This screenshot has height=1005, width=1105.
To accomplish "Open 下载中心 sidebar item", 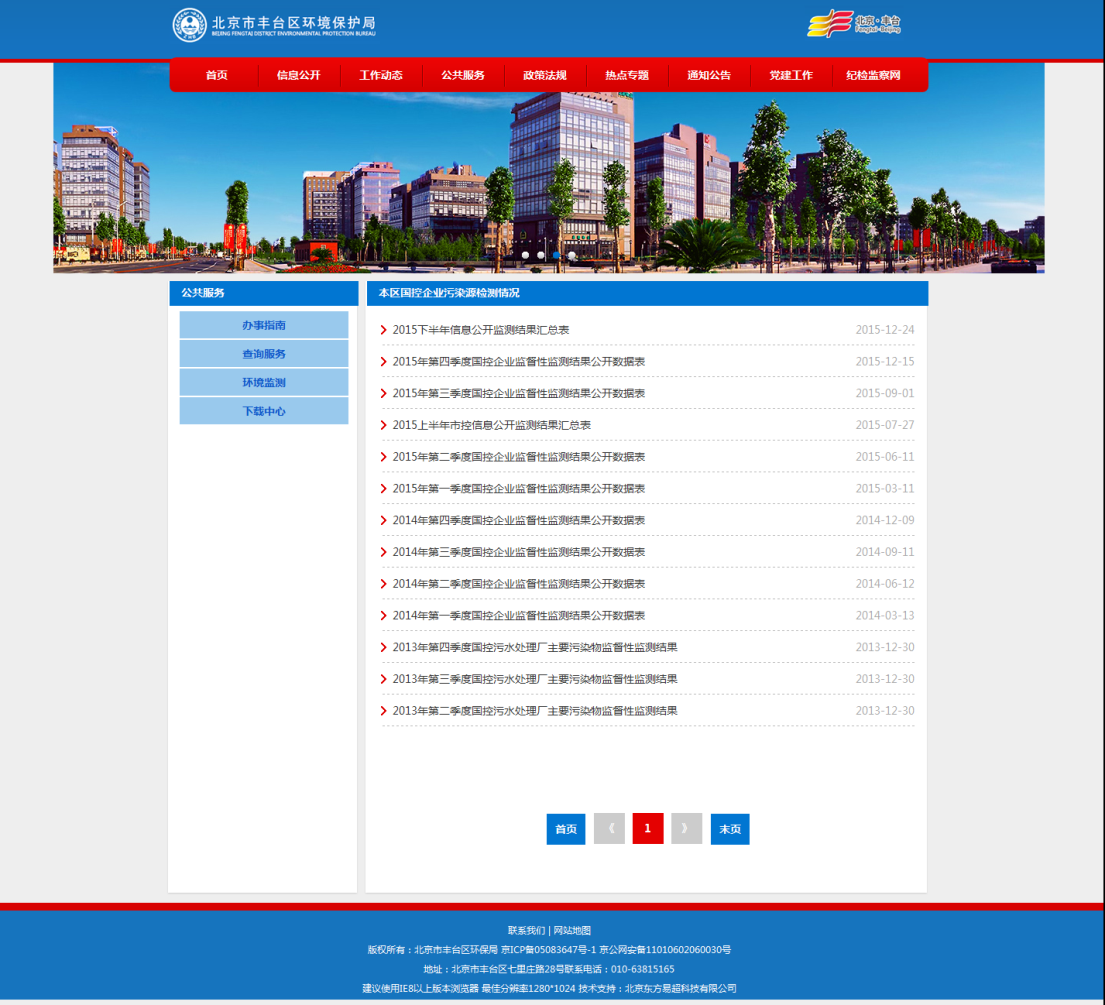I will point(264,411).
